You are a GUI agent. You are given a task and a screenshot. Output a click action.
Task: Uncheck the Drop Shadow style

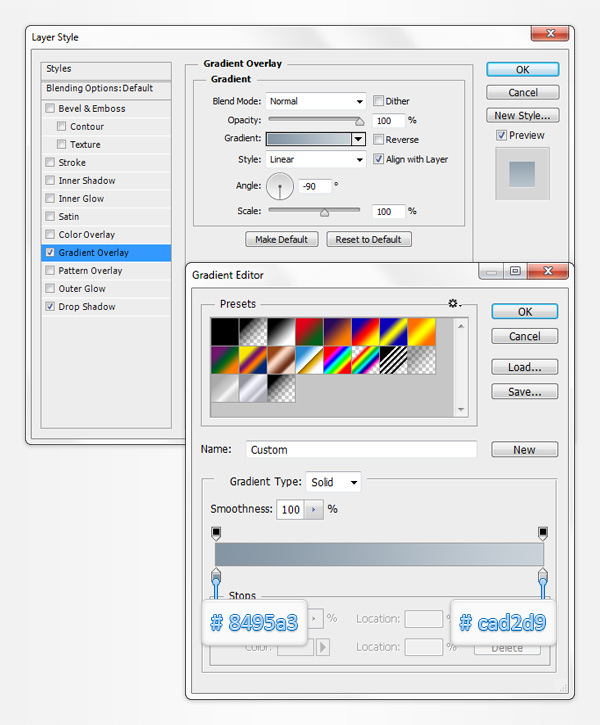coord(51,307)
